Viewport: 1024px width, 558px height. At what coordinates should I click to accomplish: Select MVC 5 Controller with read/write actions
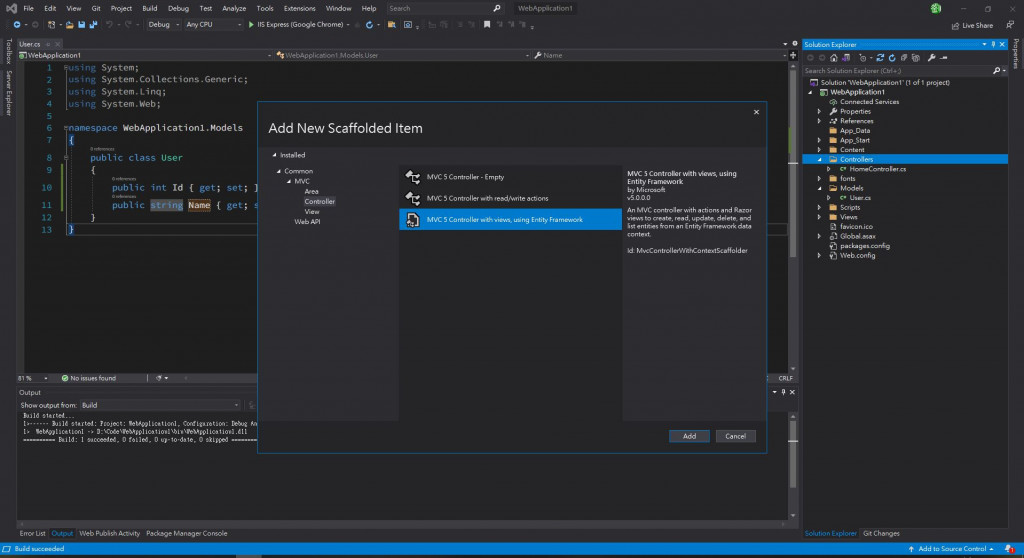(510, 199)
